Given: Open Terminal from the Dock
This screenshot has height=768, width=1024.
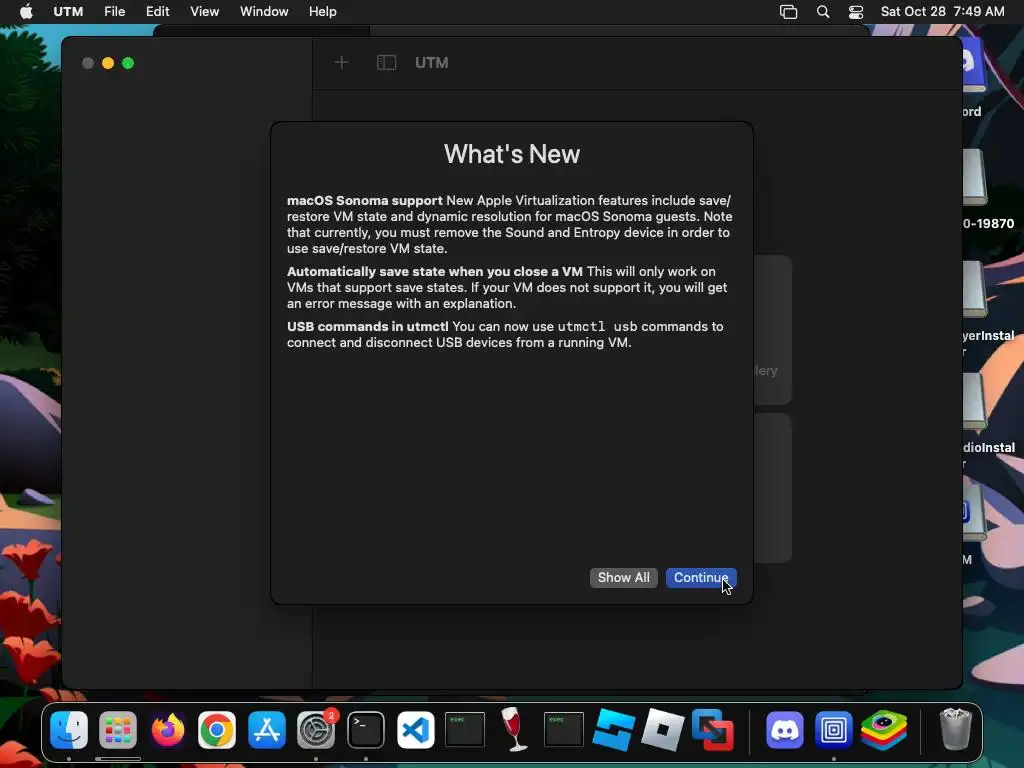Looking at the screenshot, I should [x=366, y=729].
